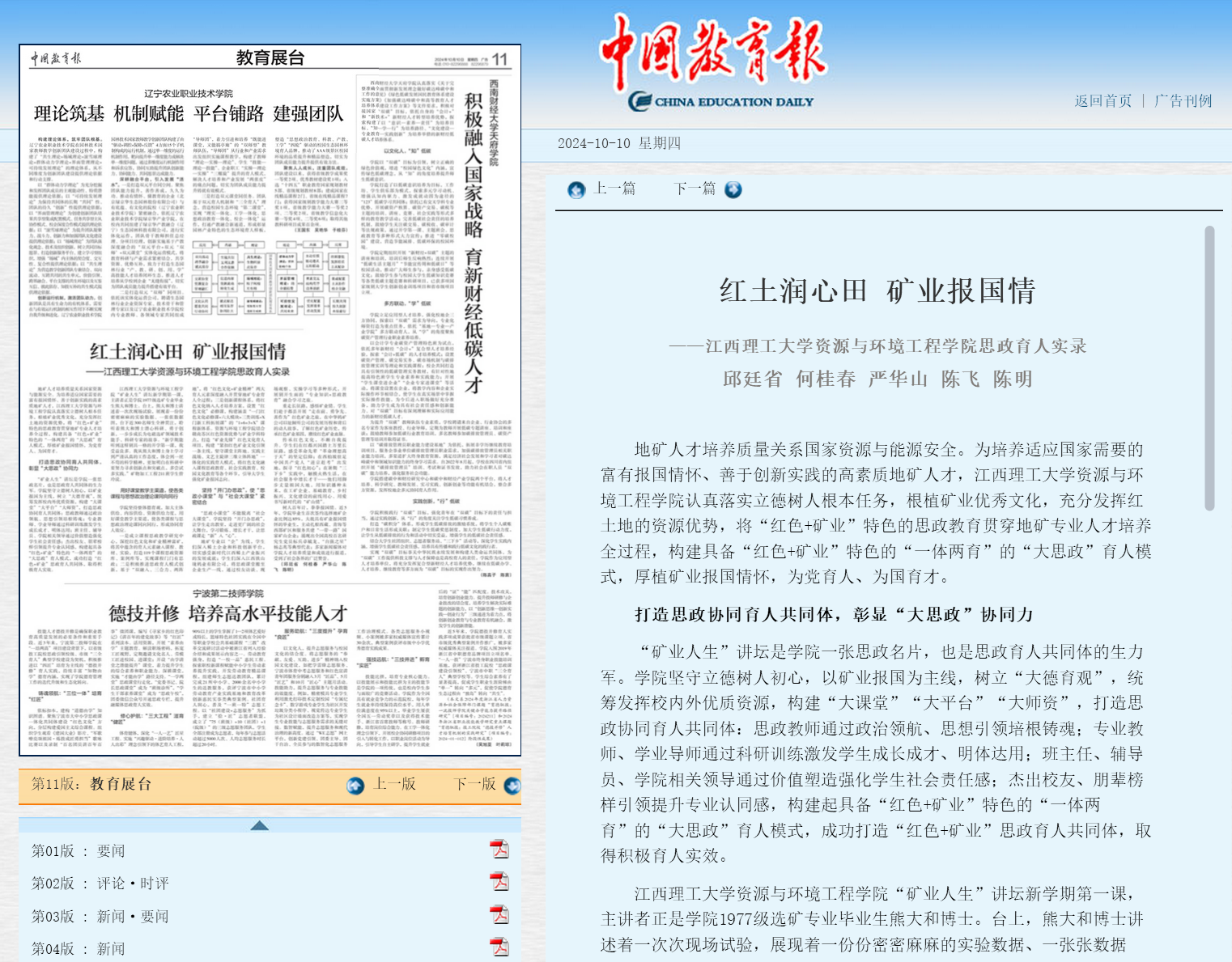1232x962 pixels.
Task: Open 广告刊例 link
Action: click(1183, 101)
